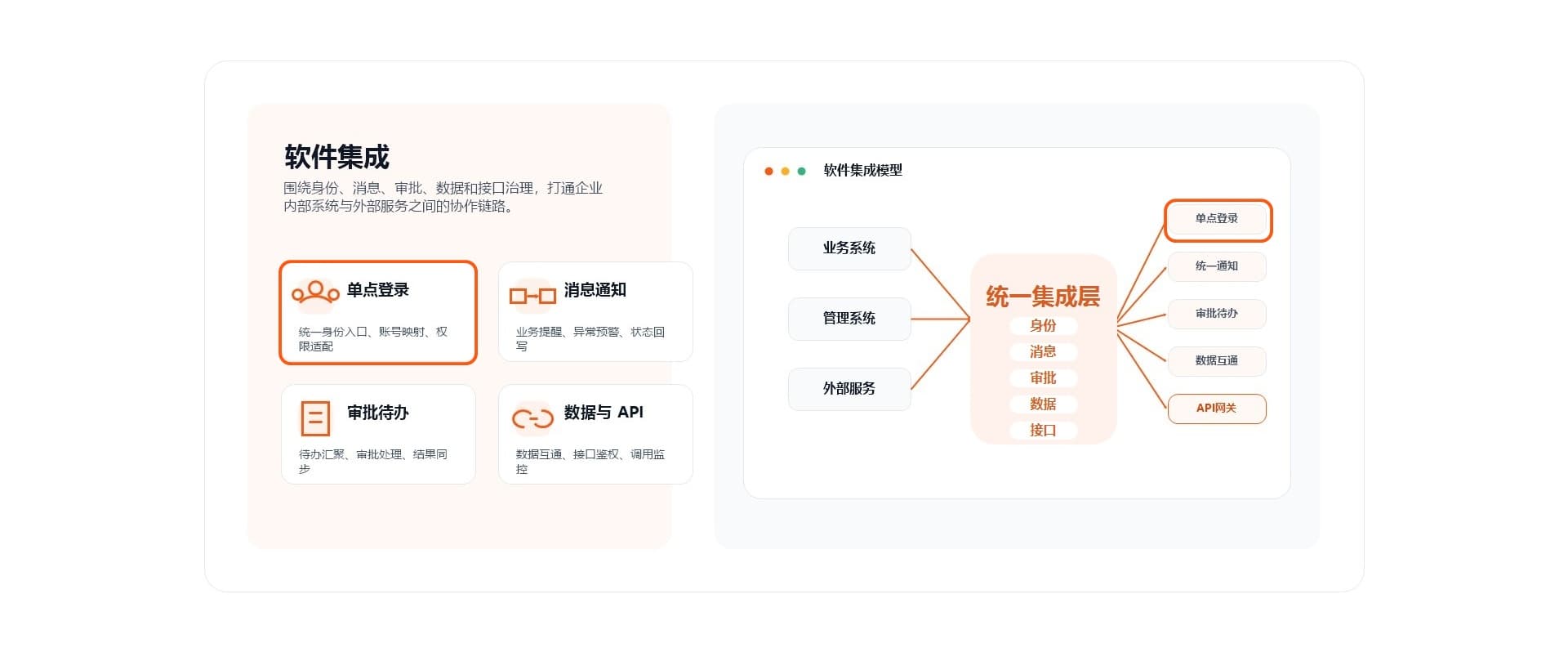
Task: Click the 数据与 API link icon
Action: click(532, 418)
